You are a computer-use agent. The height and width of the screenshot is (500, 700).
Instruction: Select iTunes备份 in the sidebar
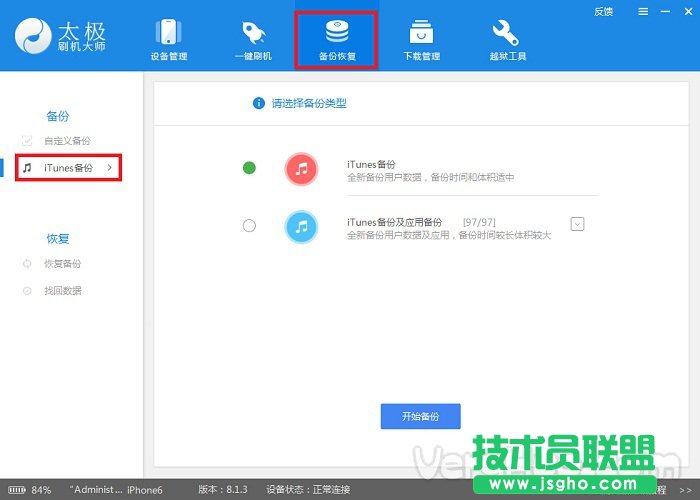(x=68, y=168)
